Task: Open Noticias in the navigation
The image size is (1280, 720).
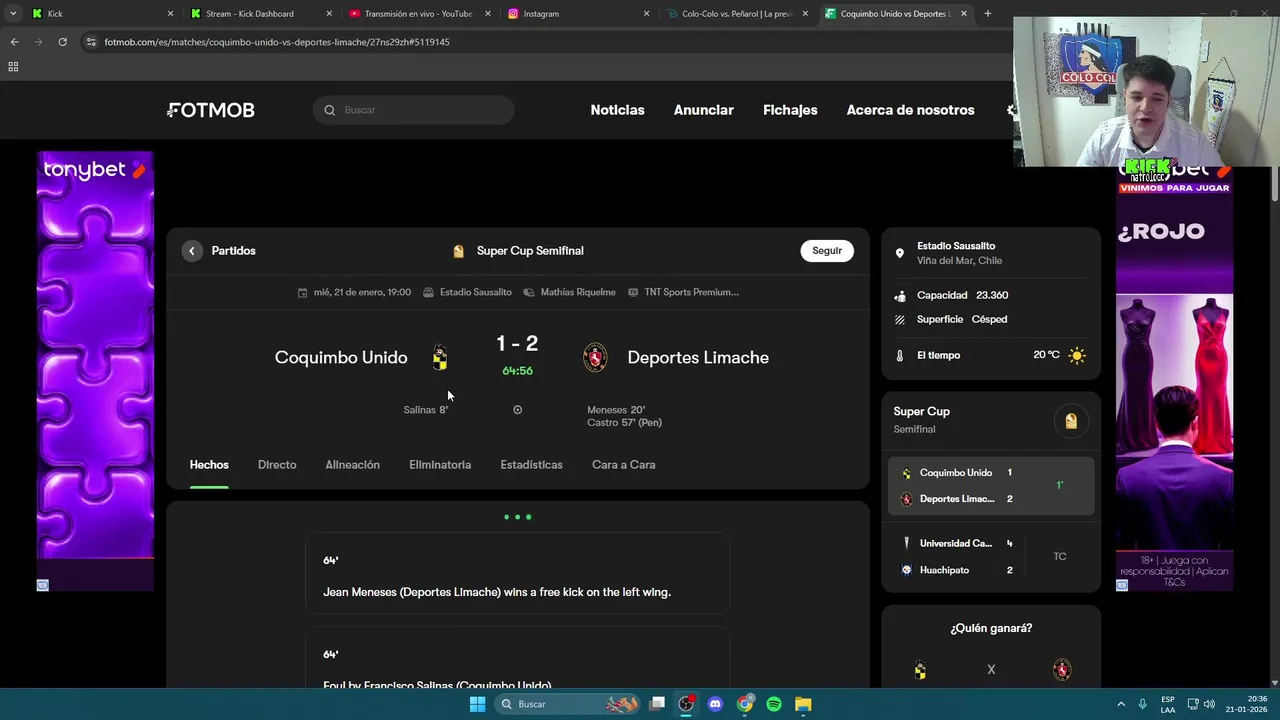Action: pos(617,110)
